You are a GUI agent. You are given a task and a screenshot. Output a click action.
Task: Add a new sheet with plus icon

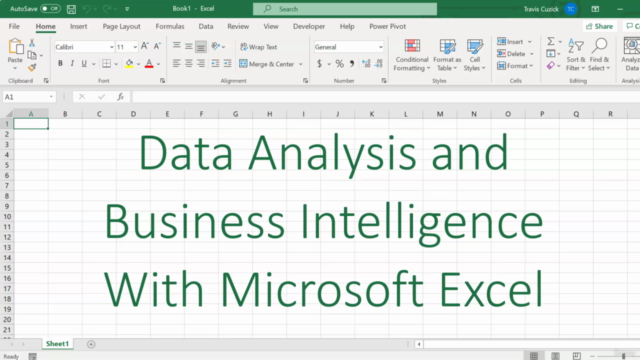(x=91, y=344)
